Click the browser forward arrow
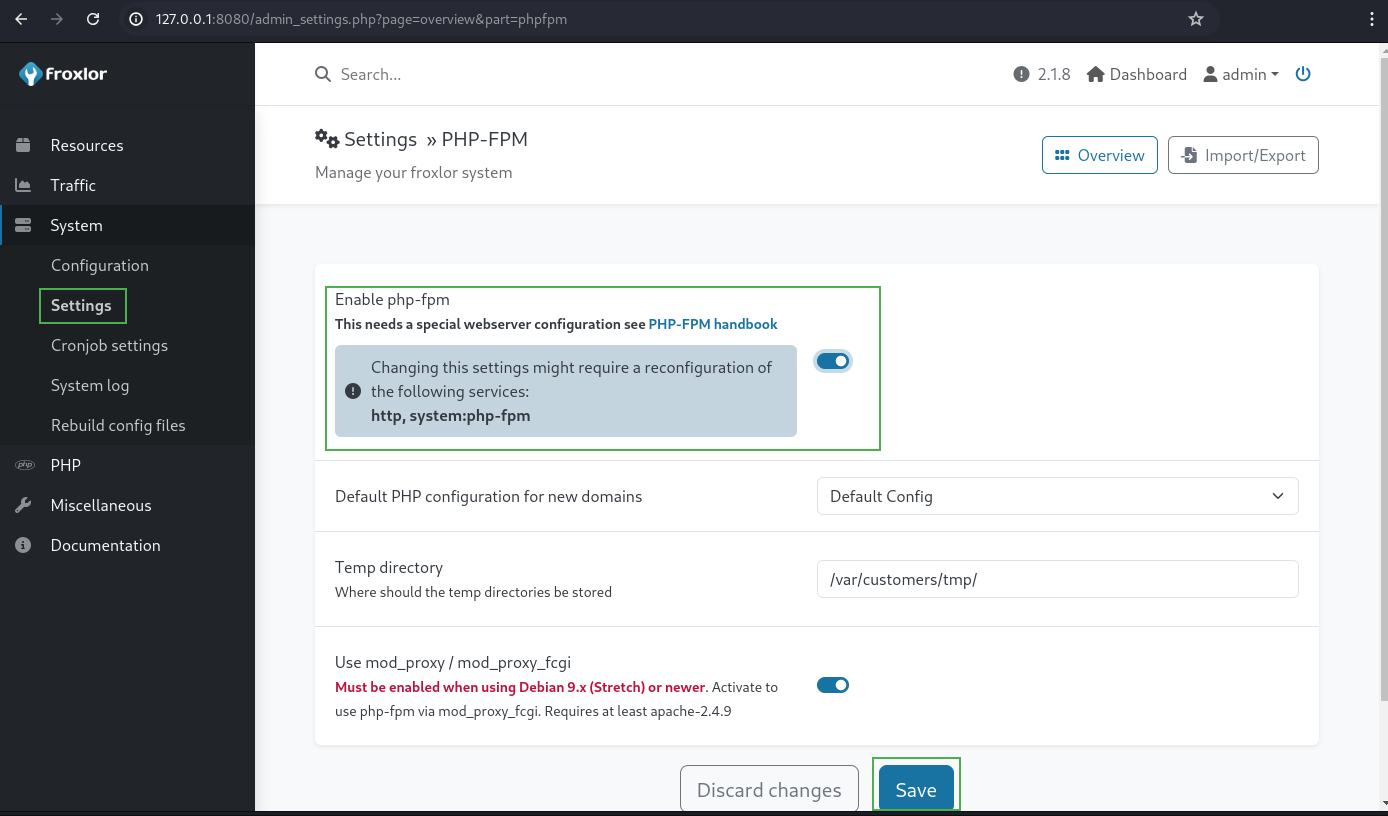1388x816 pixels. coord(57,19)
